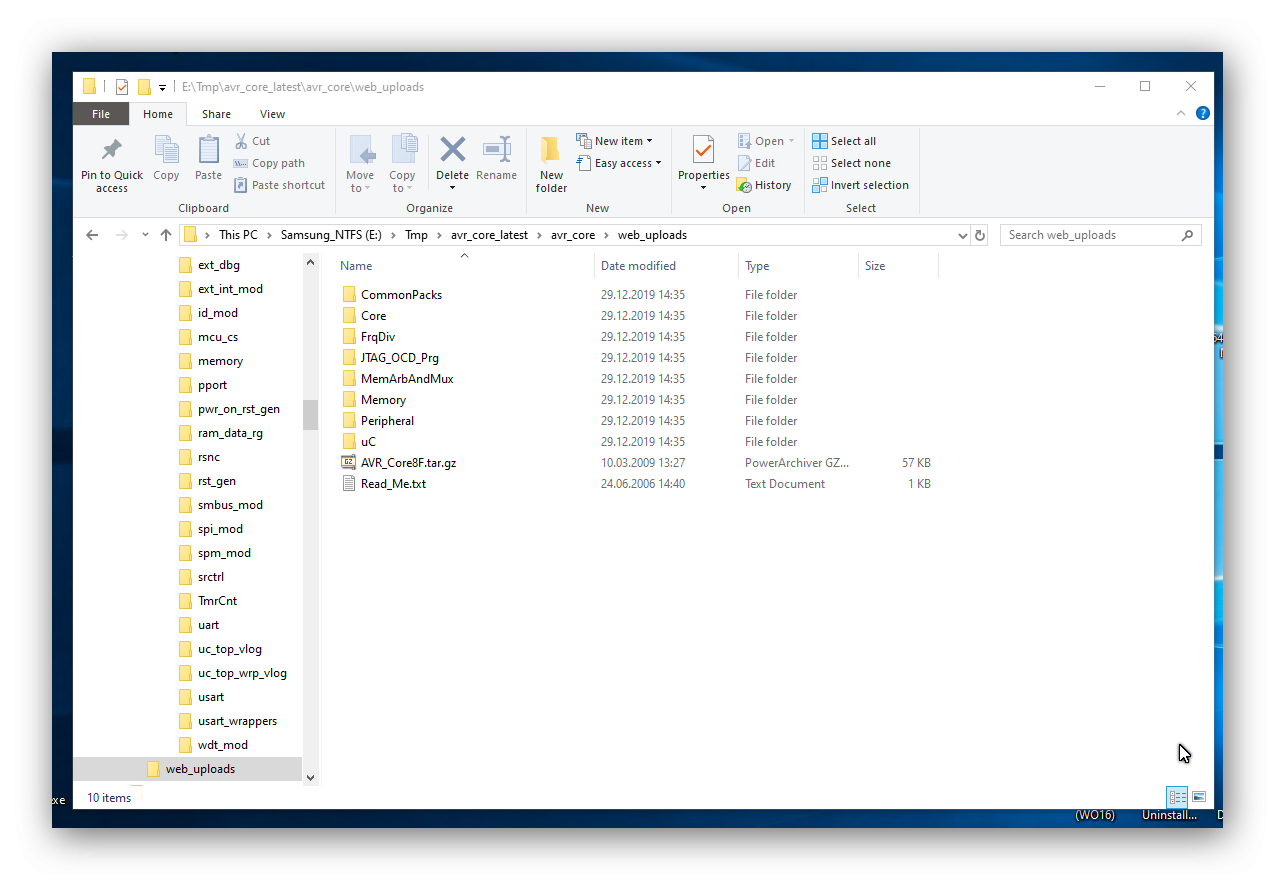Viewport: 1275px width, 880px height.
Task: Click the Rename ribbon icon
Action: (496, 160)
